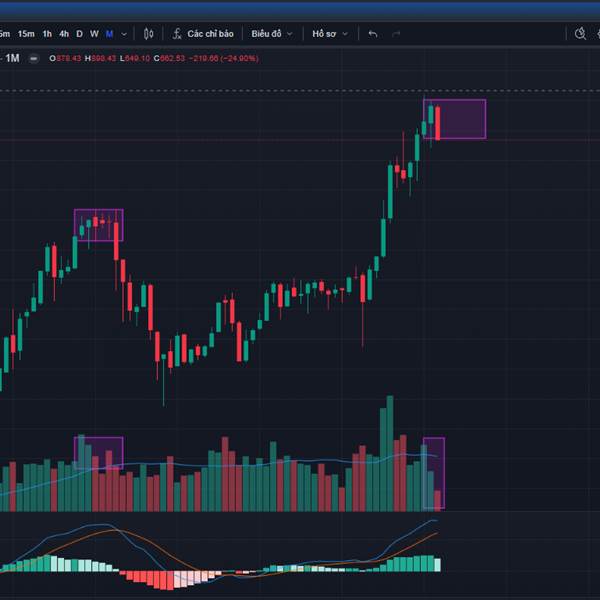This screenshot has width=600, height=600.
Task: Click the 1M interval label in legend
Action: point(12,58)
